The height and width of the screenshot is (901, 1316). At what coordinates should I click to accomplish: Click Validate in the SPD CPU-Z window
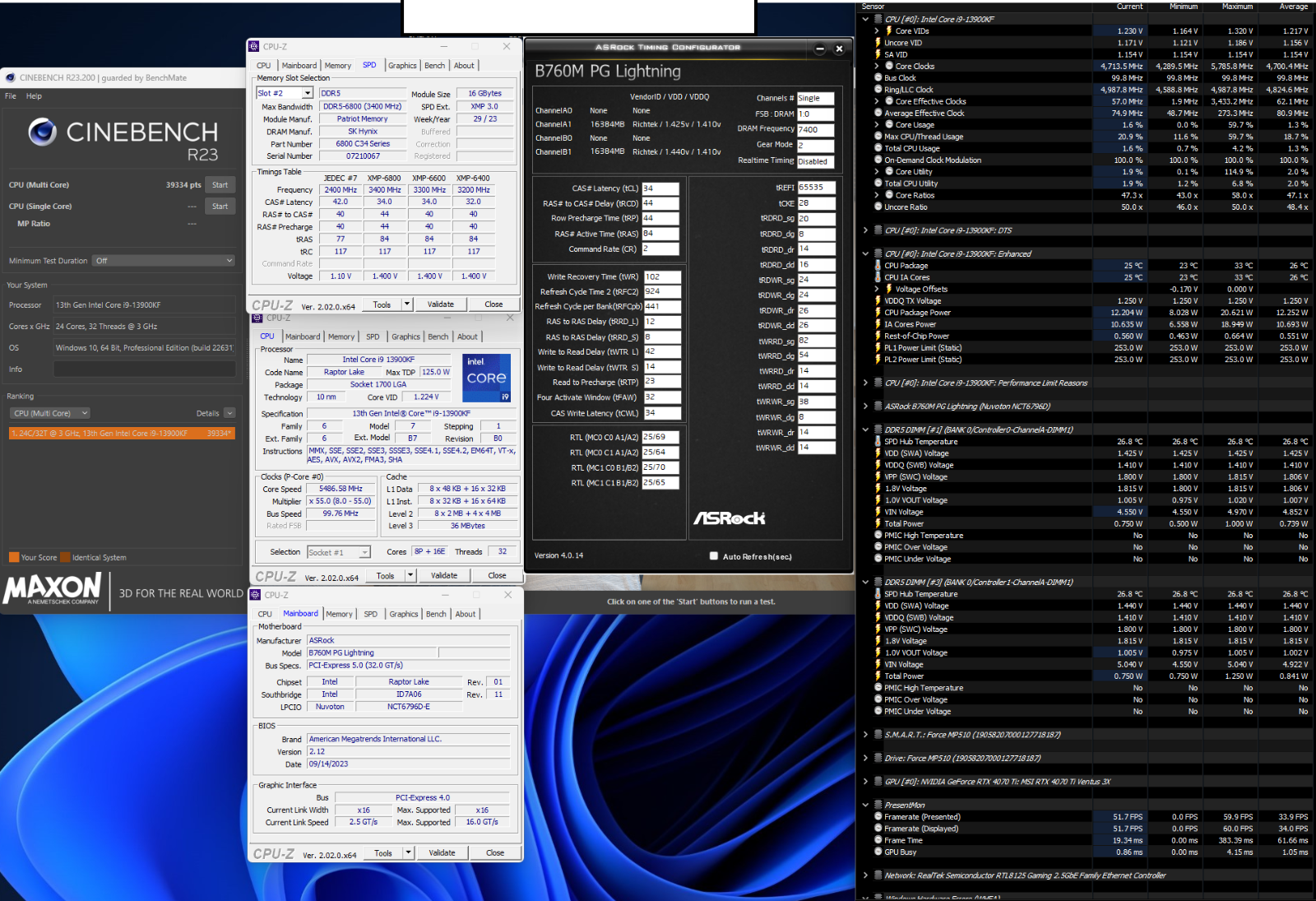[441, 304]
